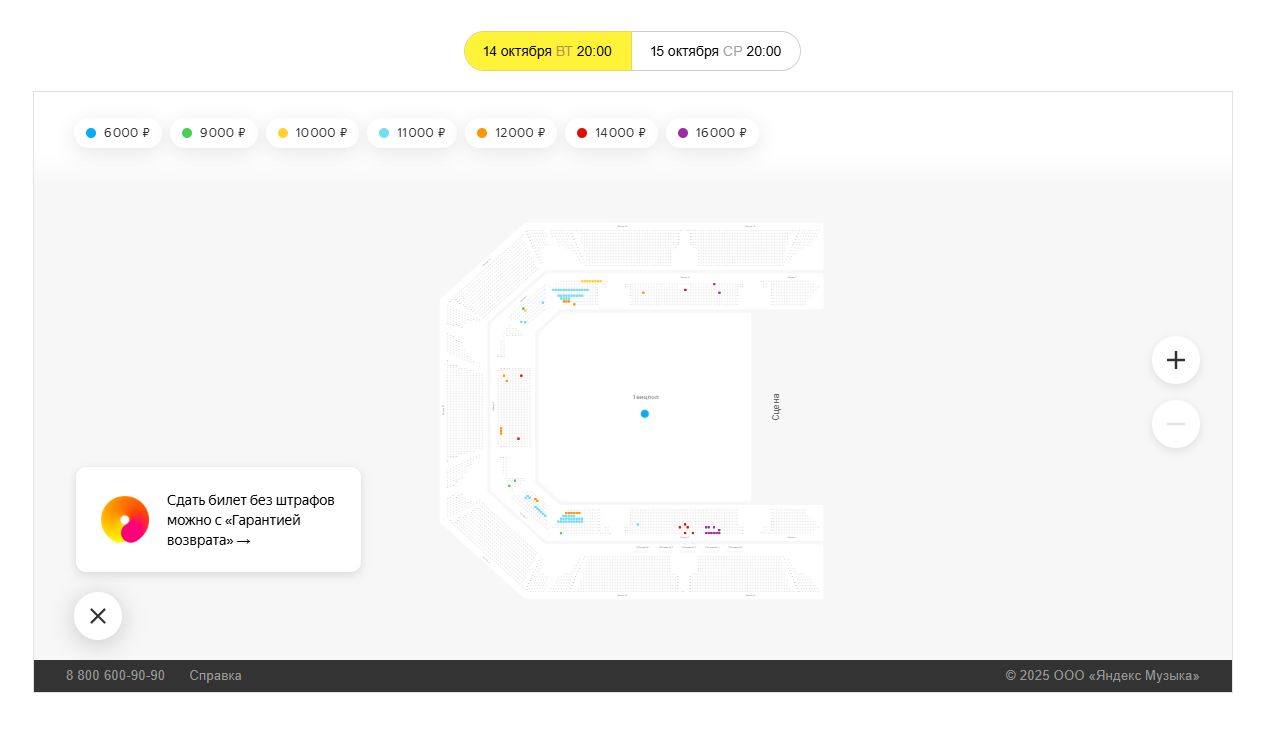The width and height of the screenshot is (1264, 736).
Task: Zoom out of the seating map
Action: click(x=1175, y=424)
